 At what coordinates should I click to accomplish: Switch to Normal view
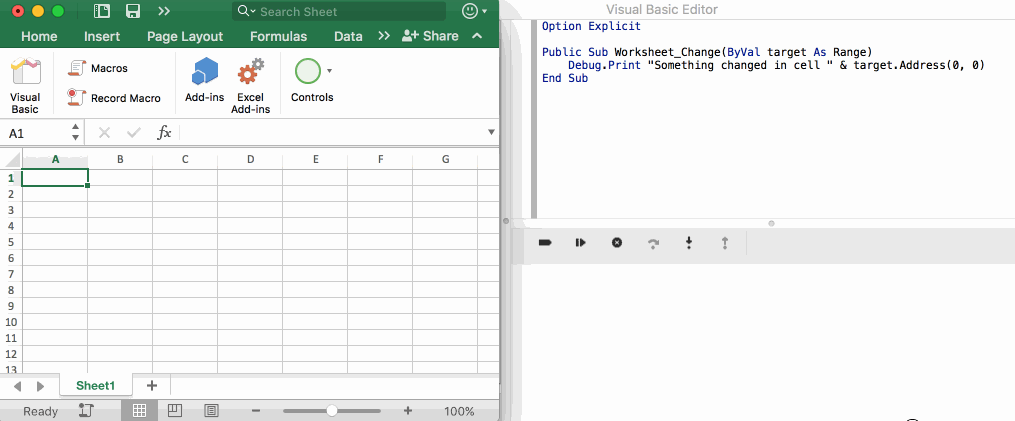139,410
